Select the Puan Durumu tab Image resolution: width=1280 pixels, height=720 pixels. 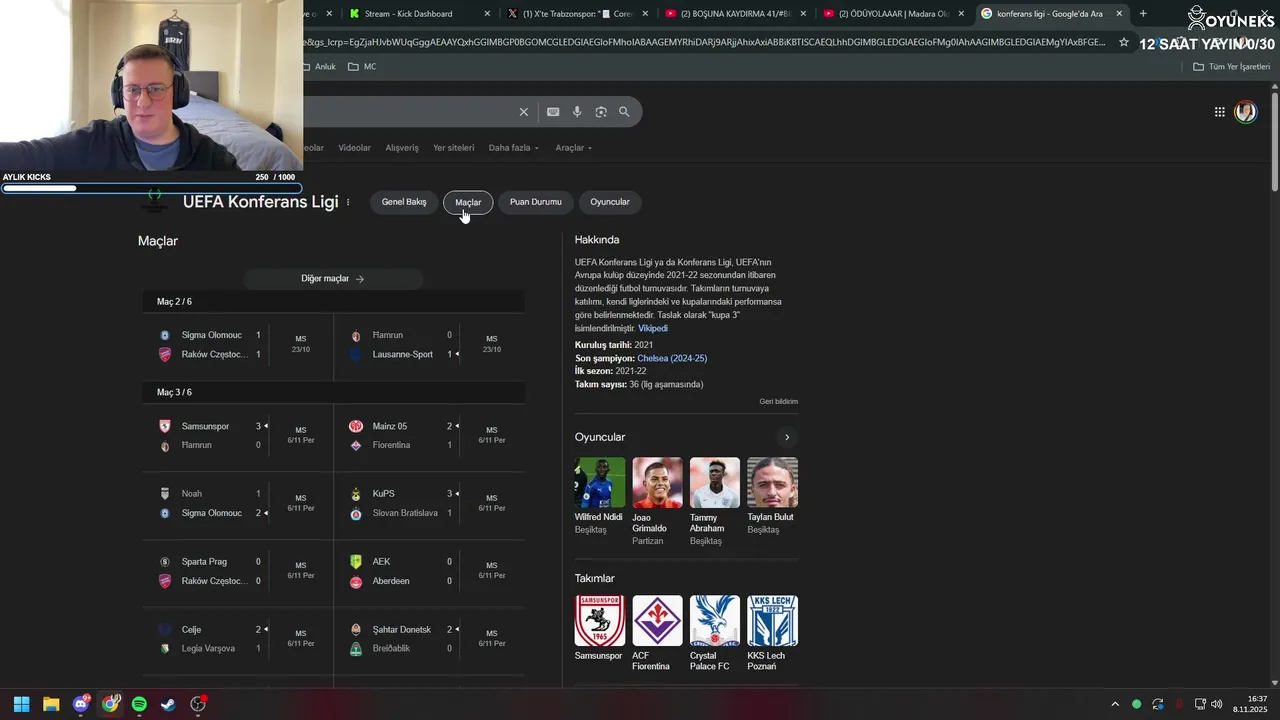coord(536,202)
